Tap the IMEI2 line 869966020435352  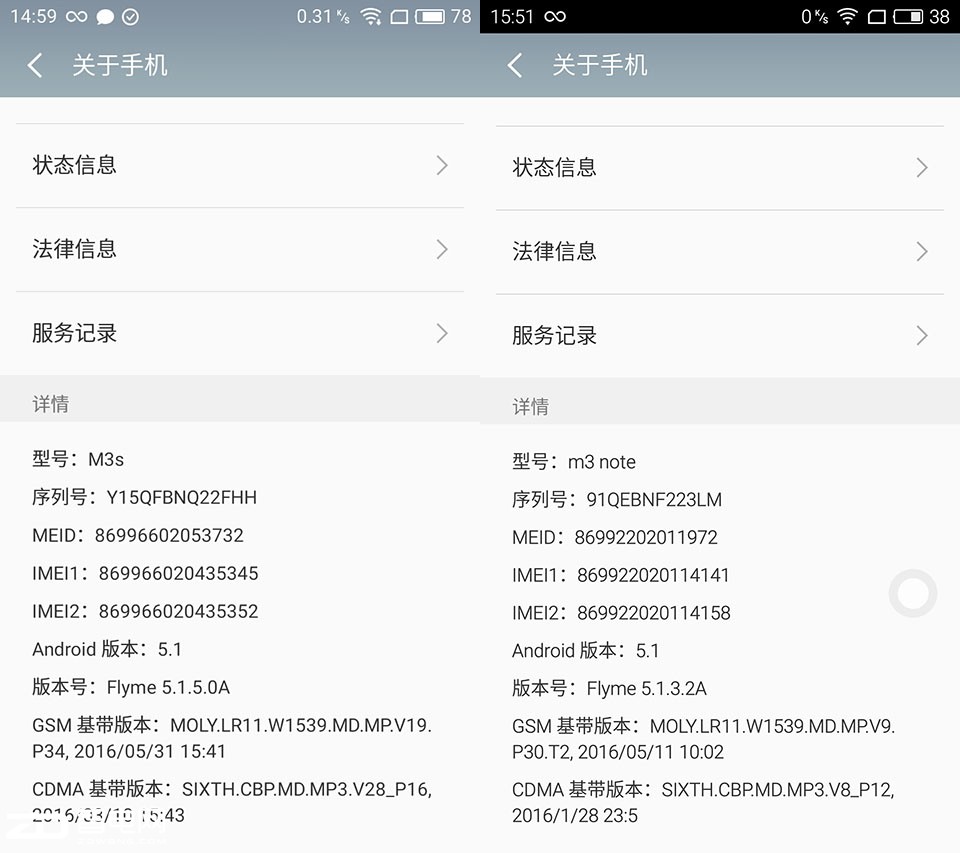coord(145,611)
